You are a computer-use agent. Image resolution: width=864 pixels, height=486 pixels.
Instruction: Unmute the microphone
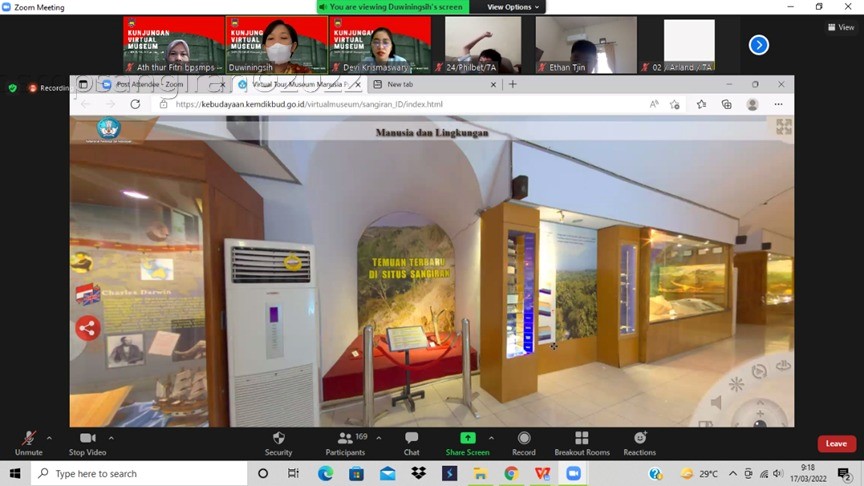coord(28,439)
